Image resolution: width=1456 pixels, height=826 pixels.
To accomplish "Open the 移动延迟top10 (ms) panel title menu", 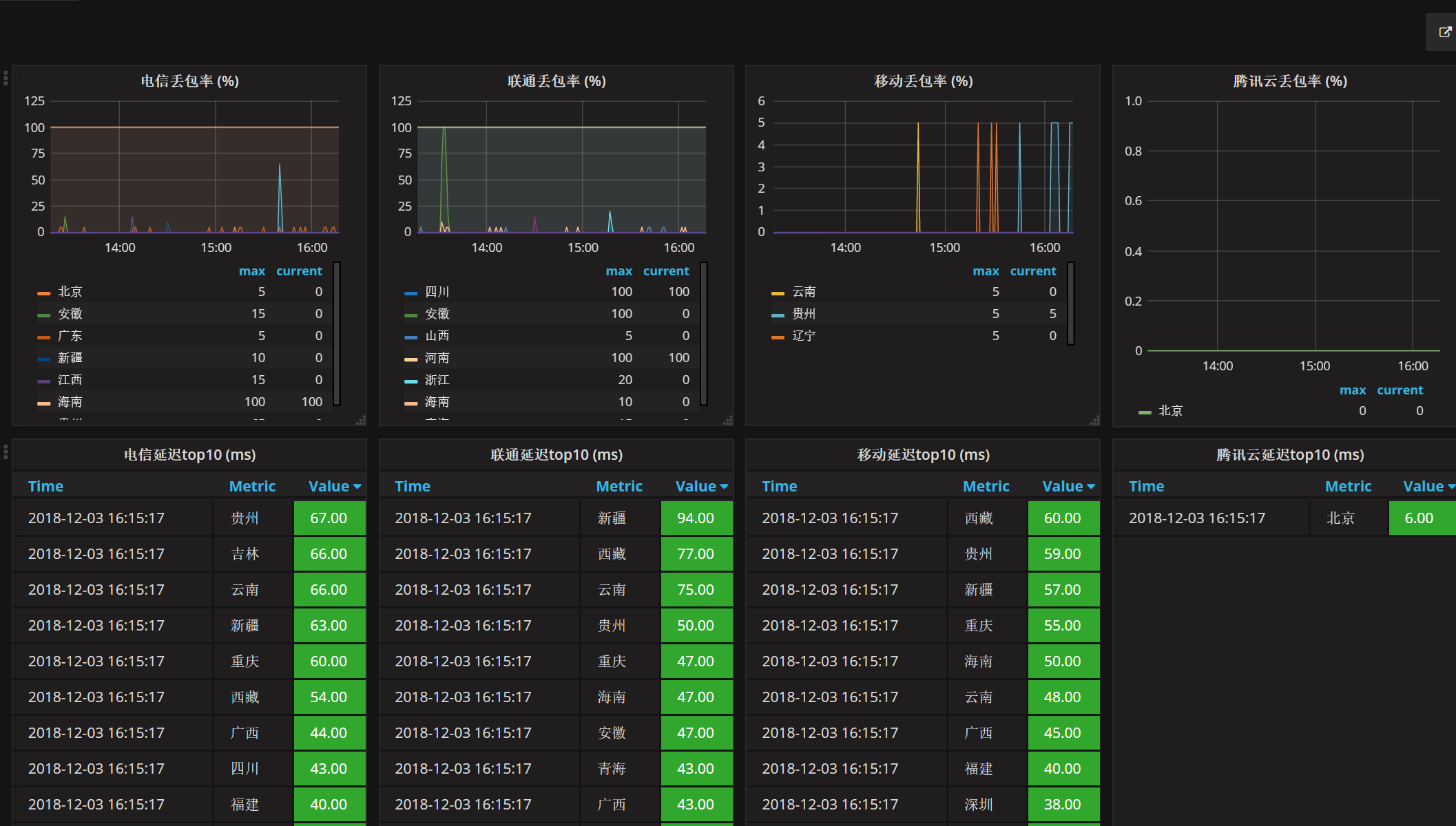I will point(923,455).
